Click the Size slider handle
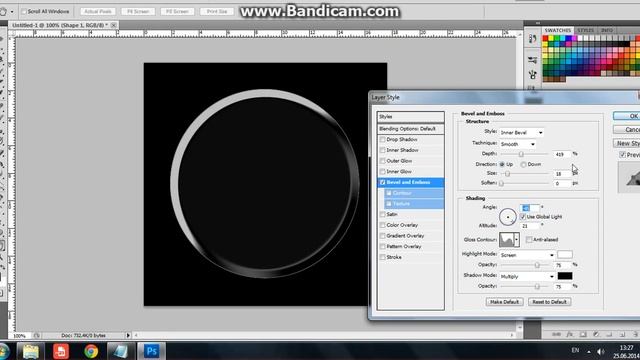The width and height of the screenshot is (640, 360). point(507,173)
